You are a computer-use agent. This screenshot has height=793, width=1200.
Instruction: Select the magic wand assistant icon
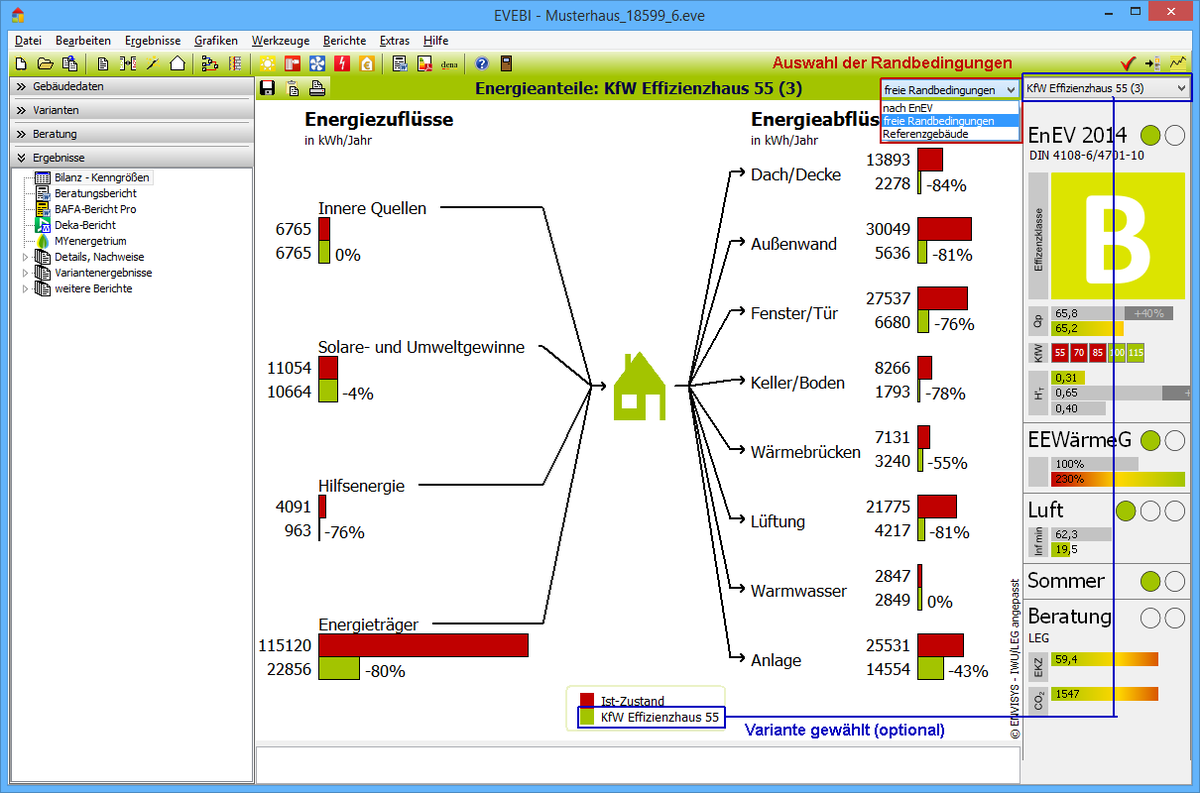(x=152, y=63)
